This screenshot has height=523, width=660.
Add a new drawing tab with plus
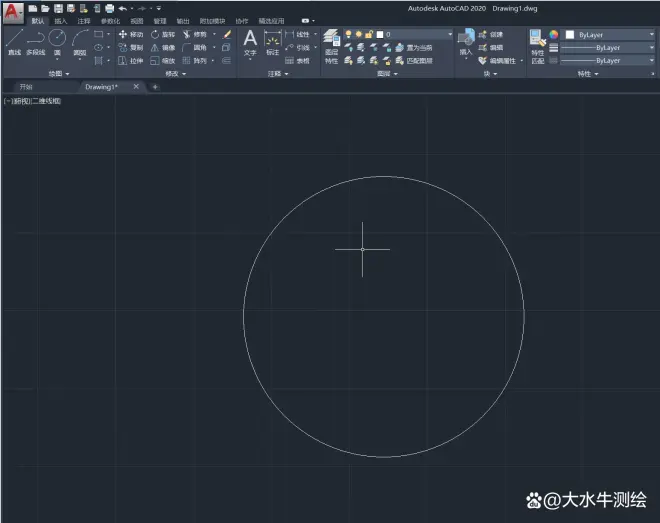click(155, 87)
